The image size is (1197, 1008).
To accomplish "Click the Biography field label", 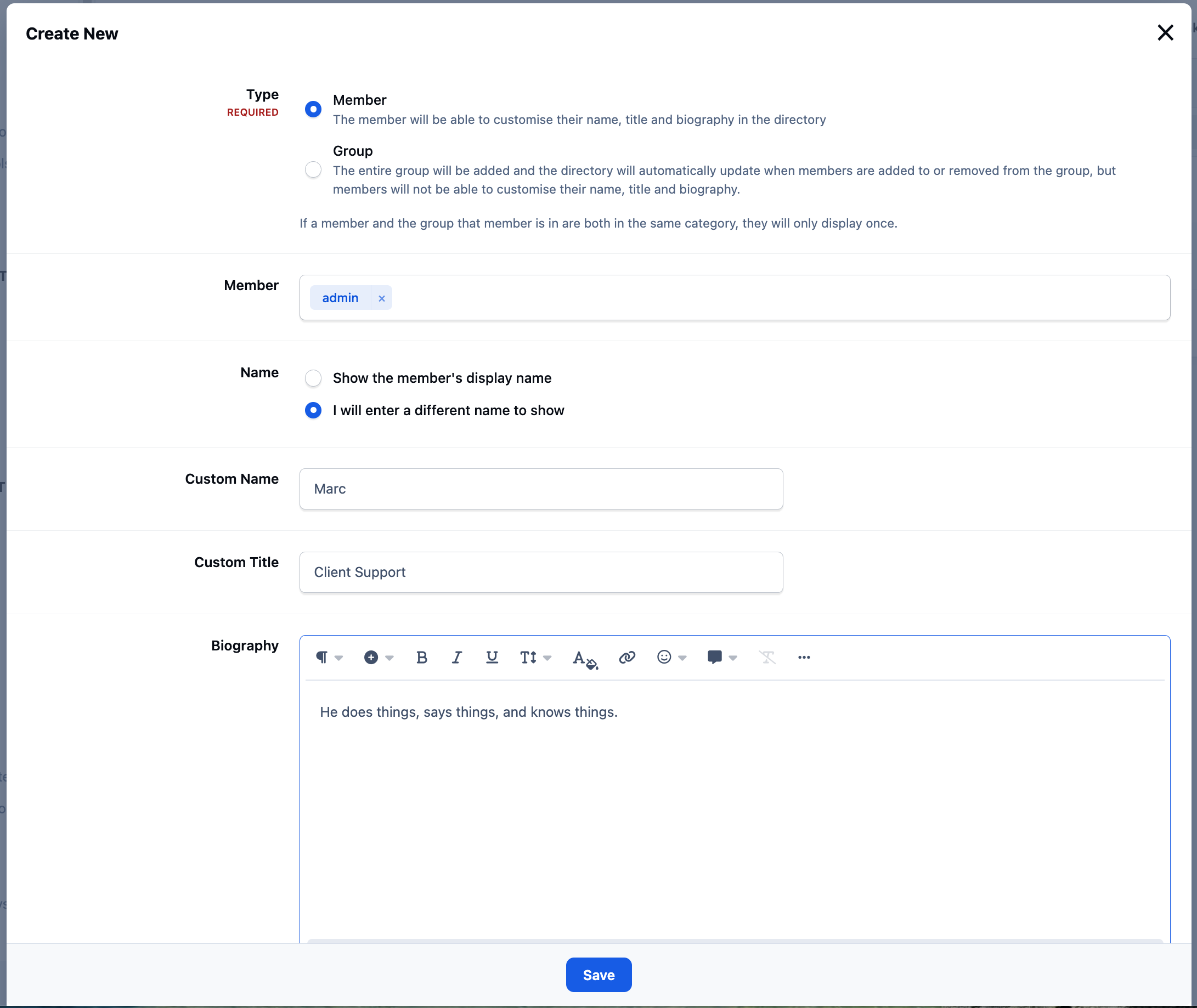I will pos(245,645).
